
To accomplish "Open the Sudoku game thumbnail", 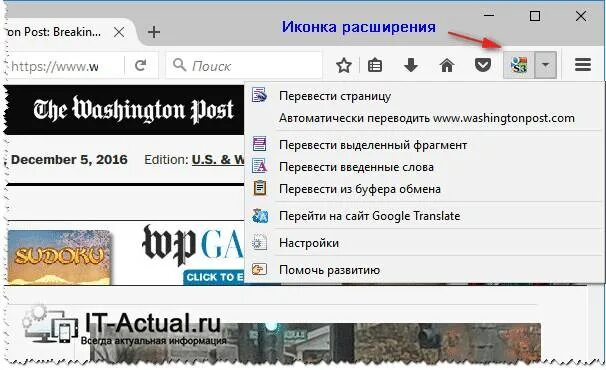I will point(60,257).
